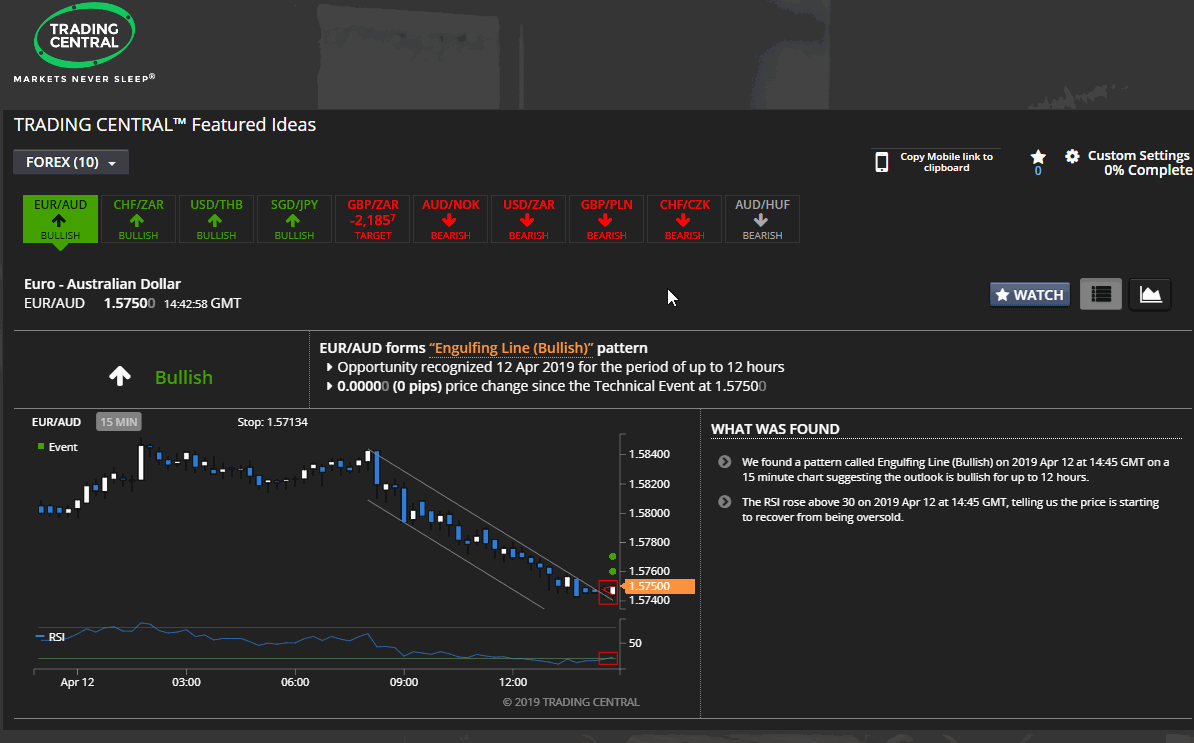The image size is (1194, 743).
Task: Open Custom Settings gear icon
Action: pyautogui.click(x=1072, y=156)
